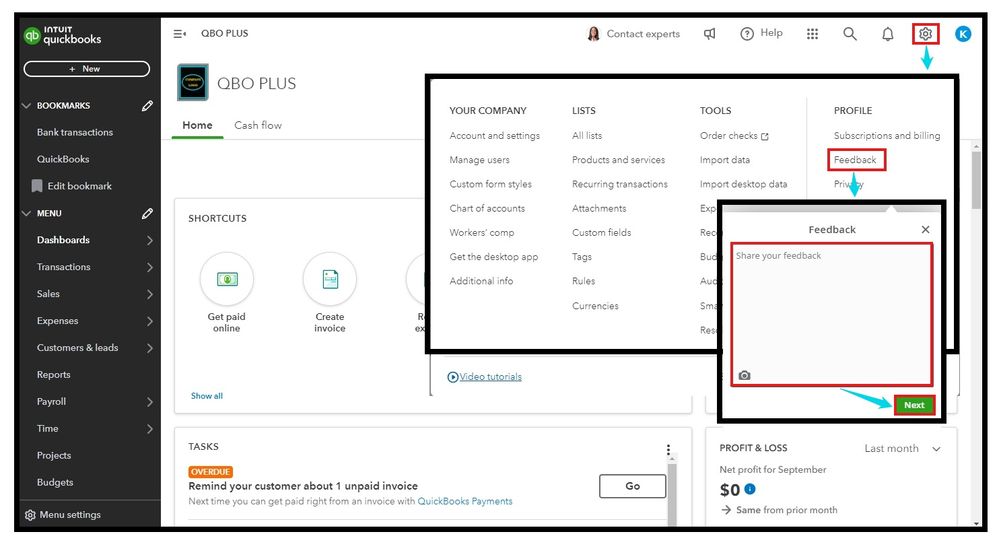Open Currencies list

pyautogui.click(x=595, y=306)
